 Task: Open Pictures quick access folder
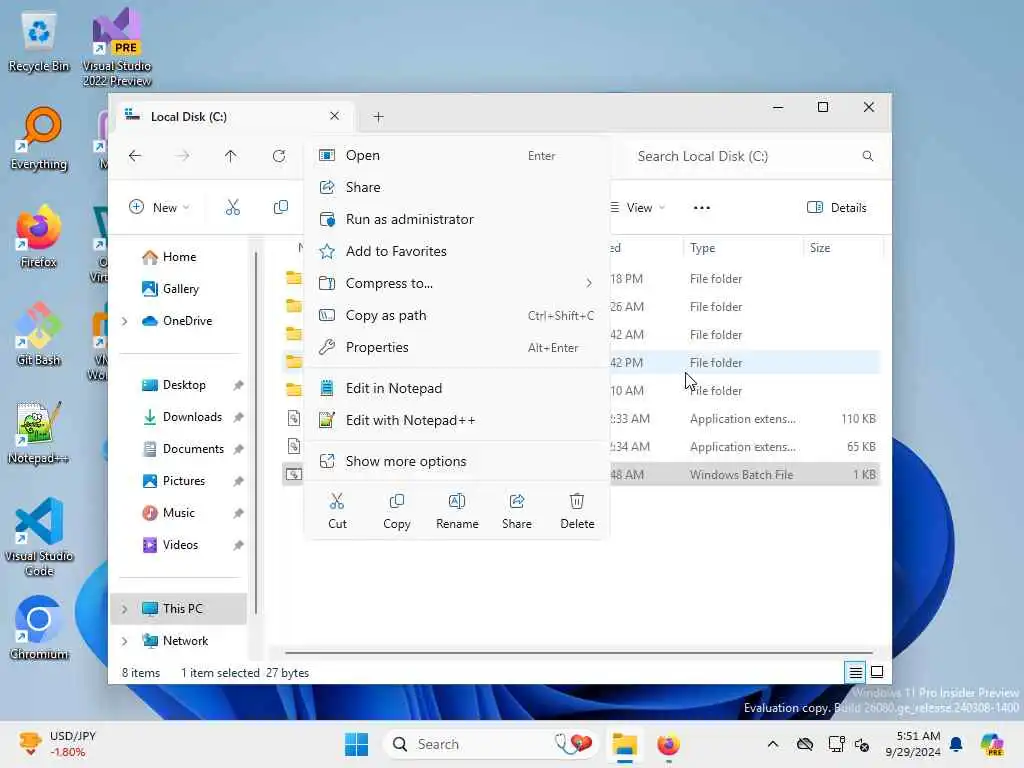(184, 481)
